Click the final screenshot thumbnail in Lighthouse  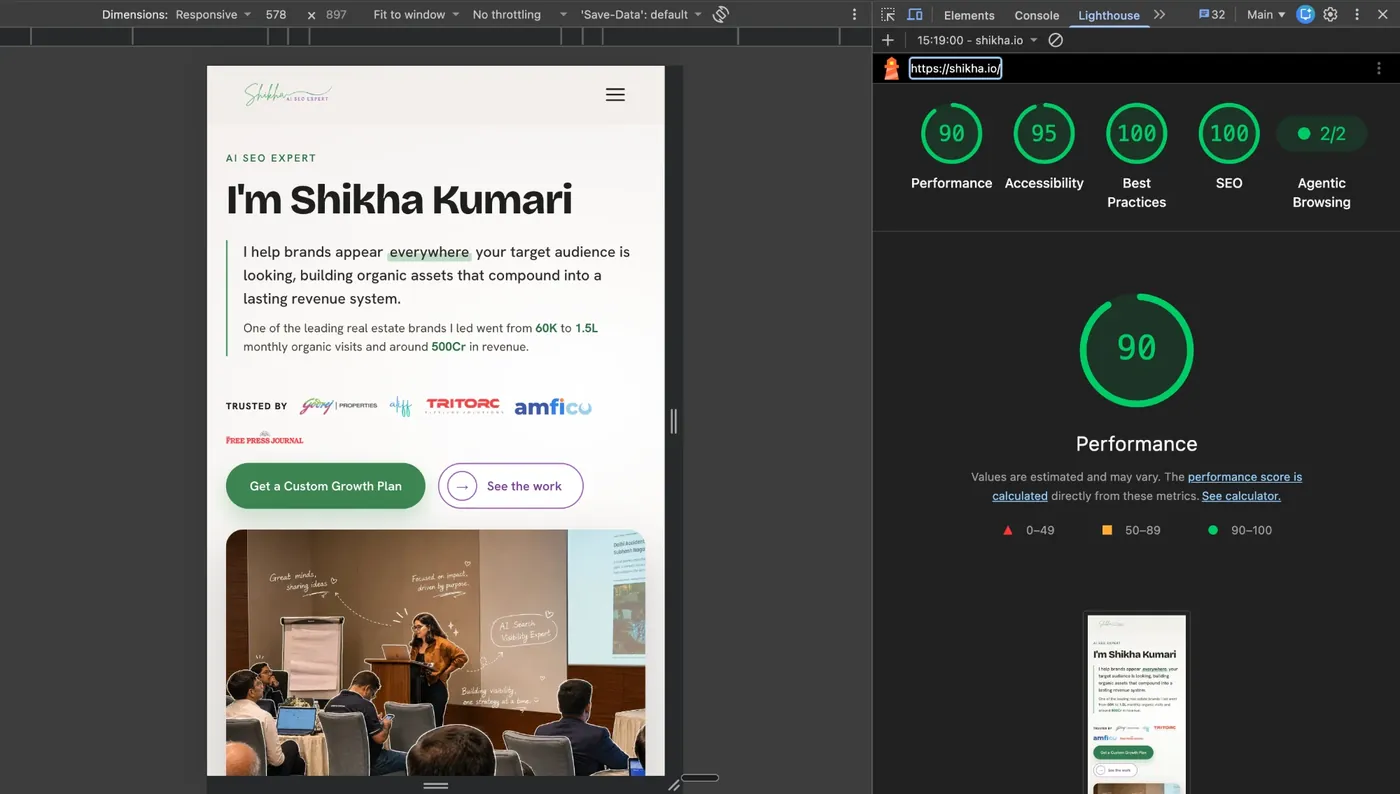coord(1137,703)
